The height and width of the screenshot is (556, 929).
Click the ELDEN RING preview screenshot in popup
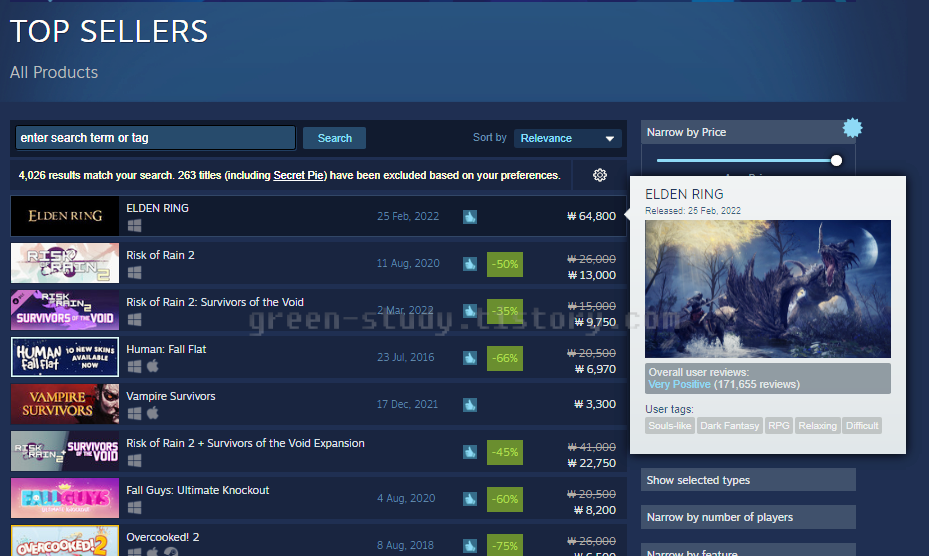point(767,289)
